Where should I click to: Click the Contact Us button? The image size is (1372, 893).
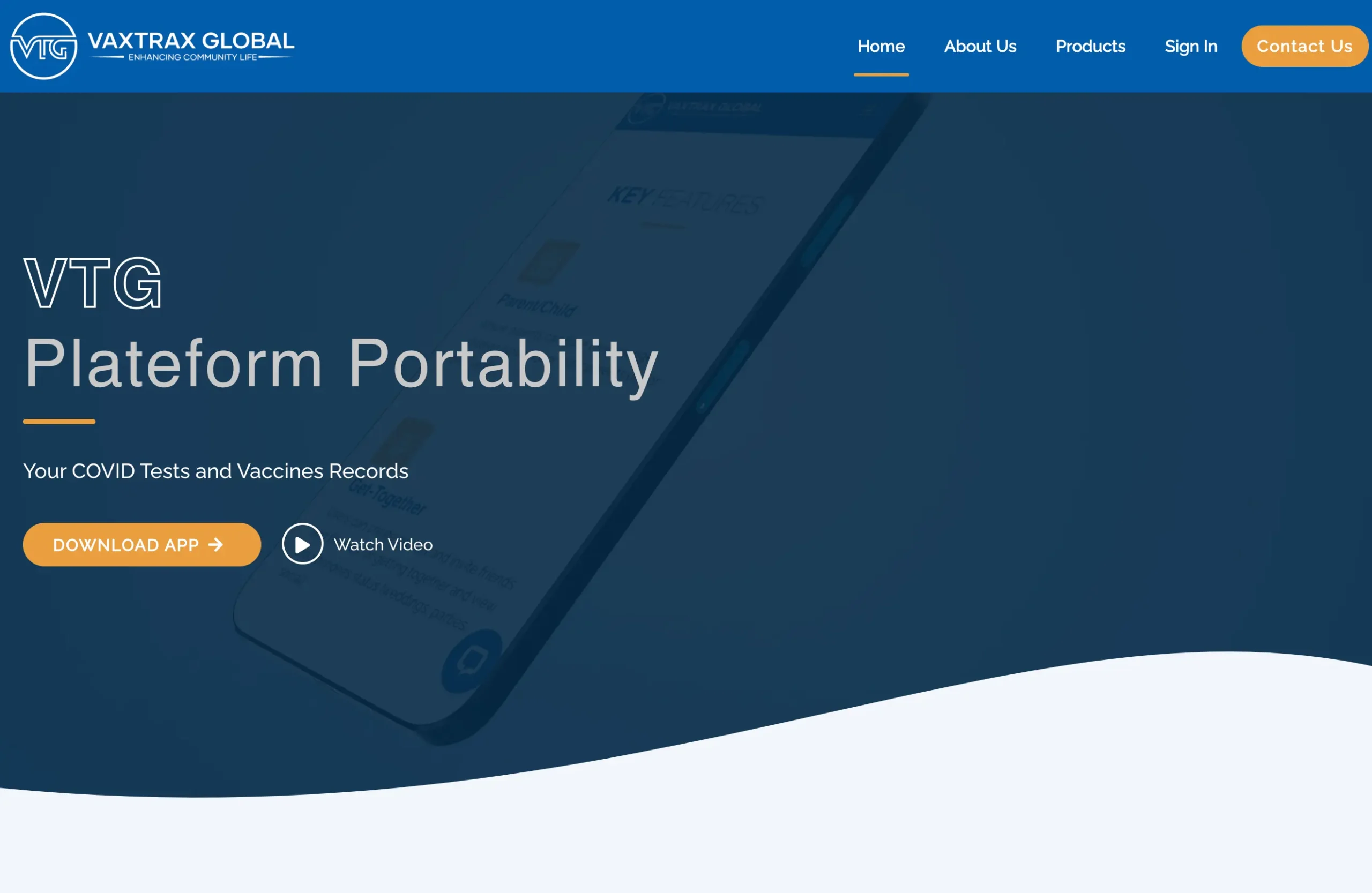tap(1304, 46)
